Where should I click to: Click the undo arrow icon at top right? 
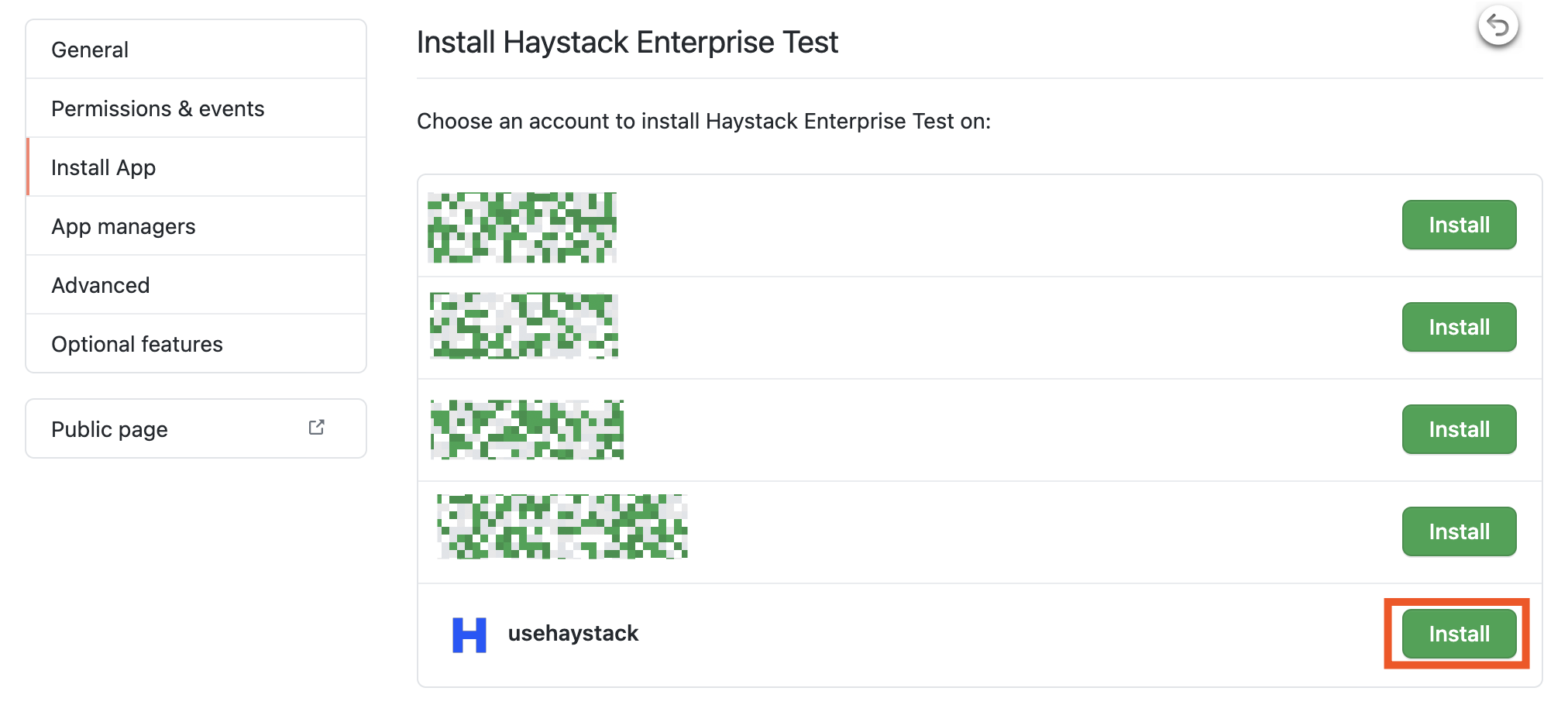point(1498,26)
